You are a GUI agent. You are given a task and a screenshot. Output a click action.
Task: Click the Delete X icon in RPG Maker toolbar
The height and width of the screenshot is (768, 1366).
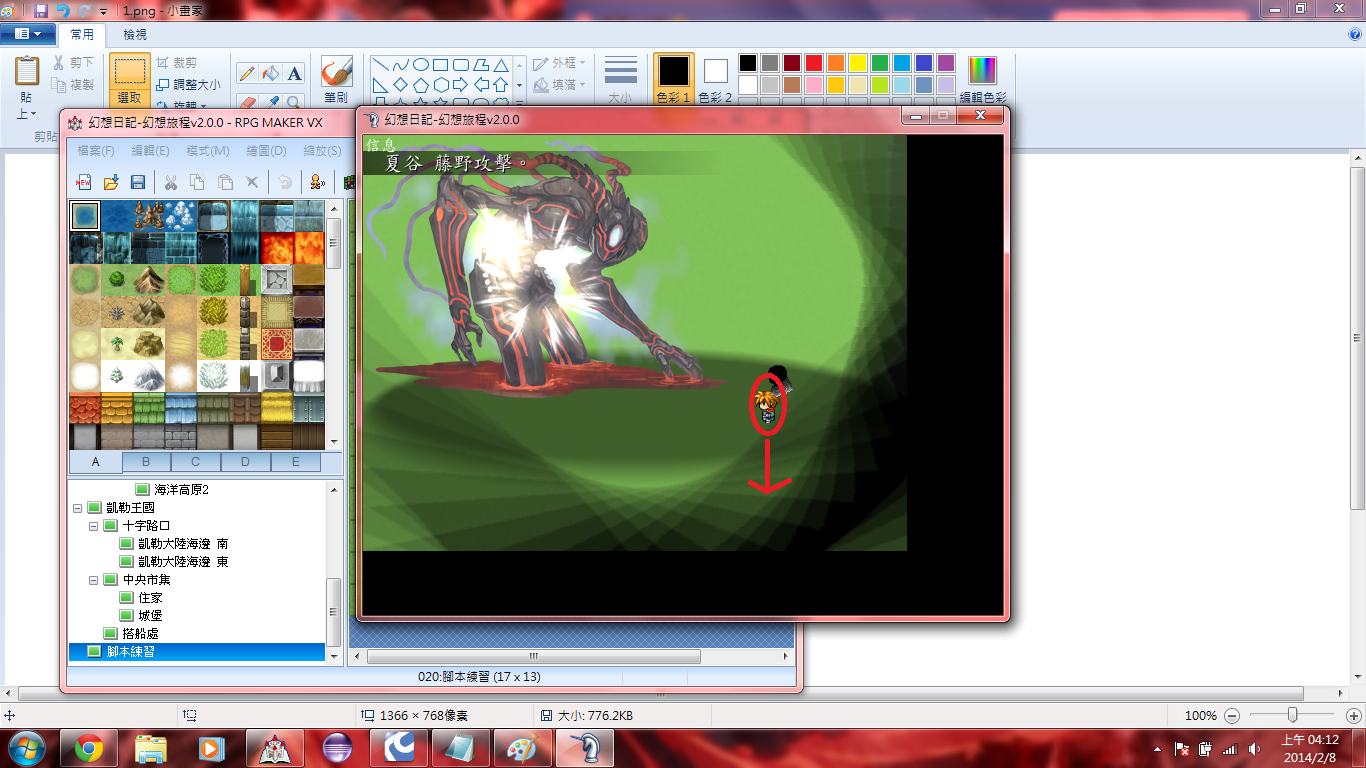(252, 182)
